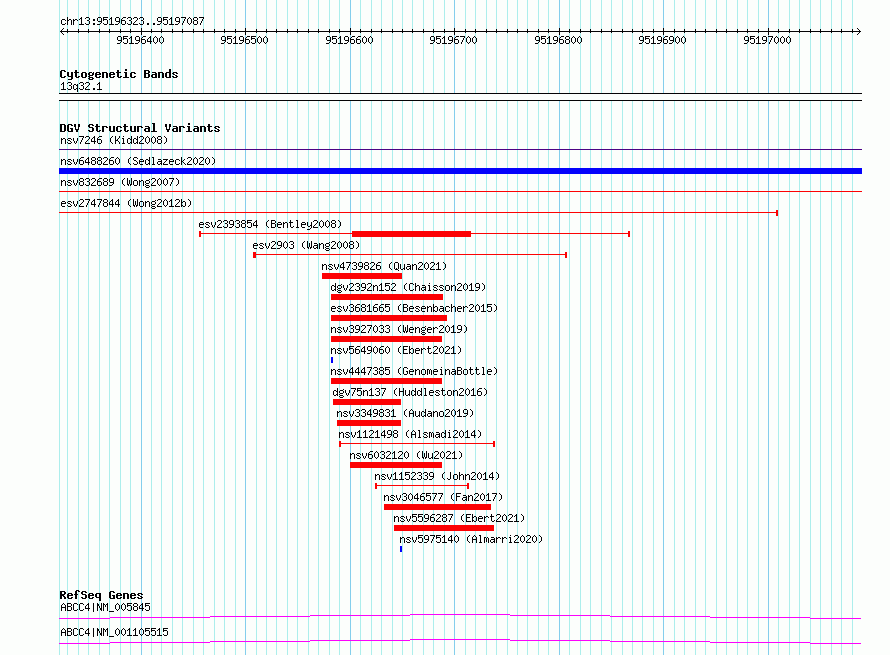Click the nsv3046577 (Fan2017) red bar
The image size is (890, 655).
438,507
